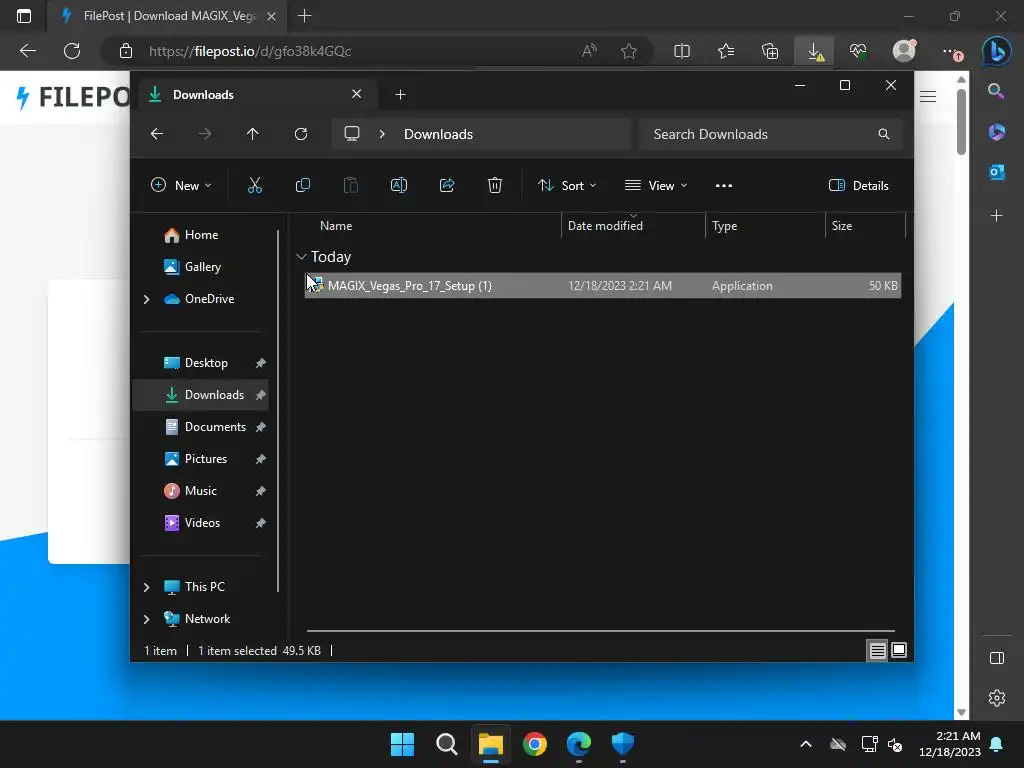1024x768 pixels.
Task: Click the Cut scissors icon in Explorer toolbar
Action: tap(255, 185)
